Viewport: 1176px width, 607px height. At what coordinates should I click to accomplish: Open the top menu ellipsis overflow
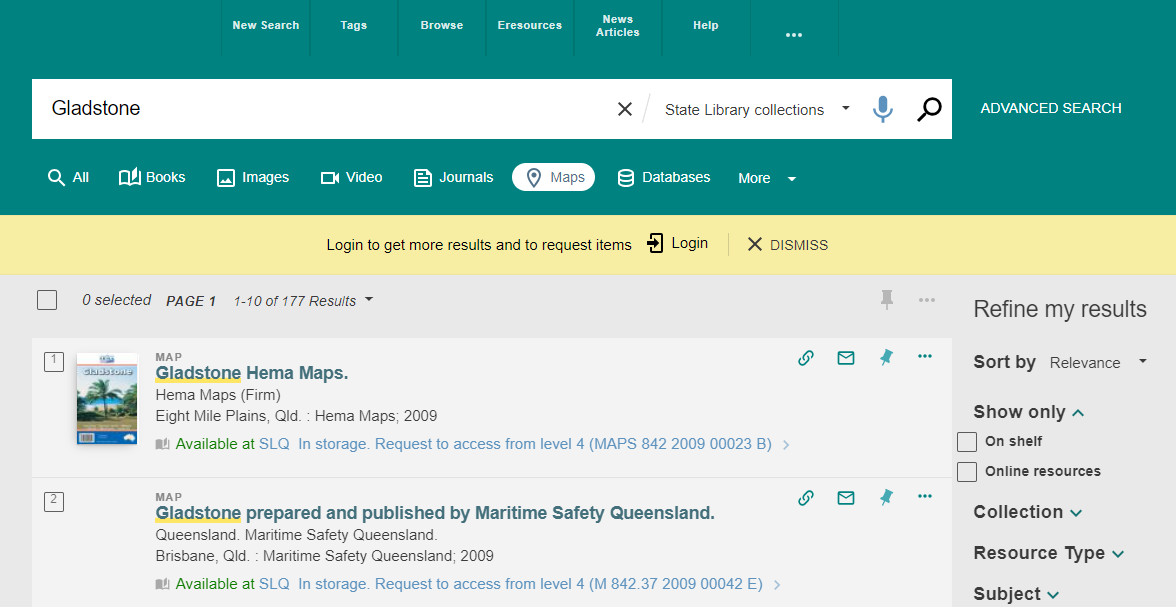pyautogui.click(x=794, y=35)
